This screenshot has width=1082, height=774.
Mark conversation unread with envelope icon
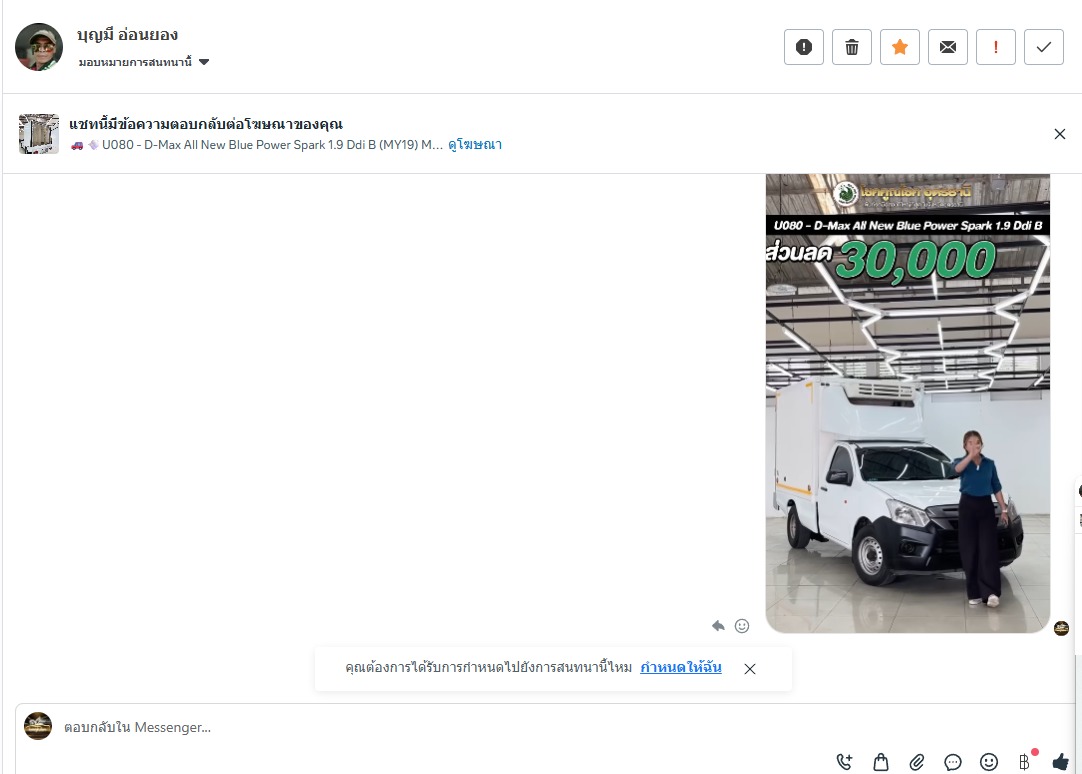click(x=947, y=47)
